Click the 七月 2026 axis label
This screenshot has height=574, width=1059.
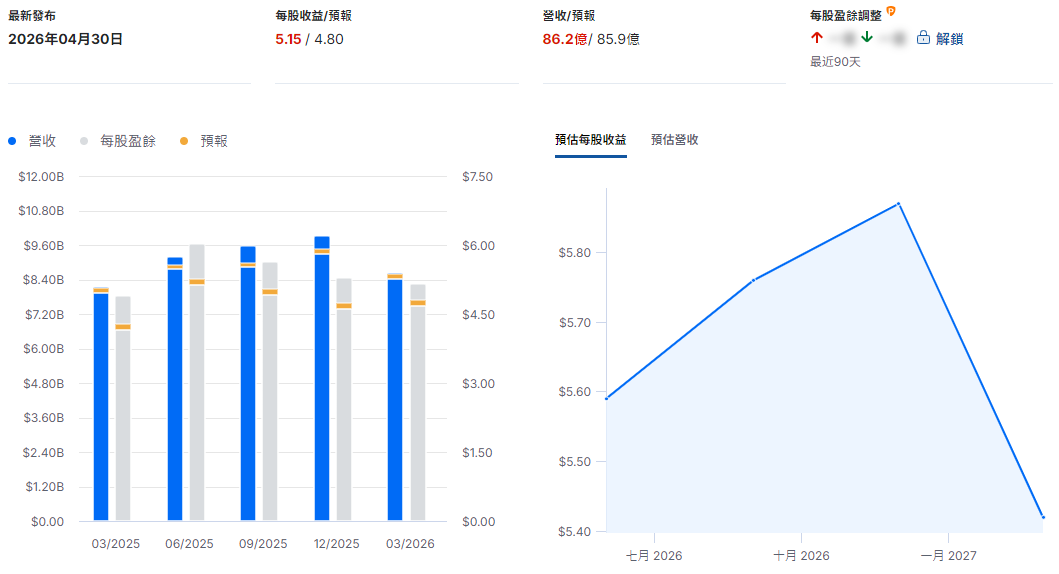click(x=654, y=556)
